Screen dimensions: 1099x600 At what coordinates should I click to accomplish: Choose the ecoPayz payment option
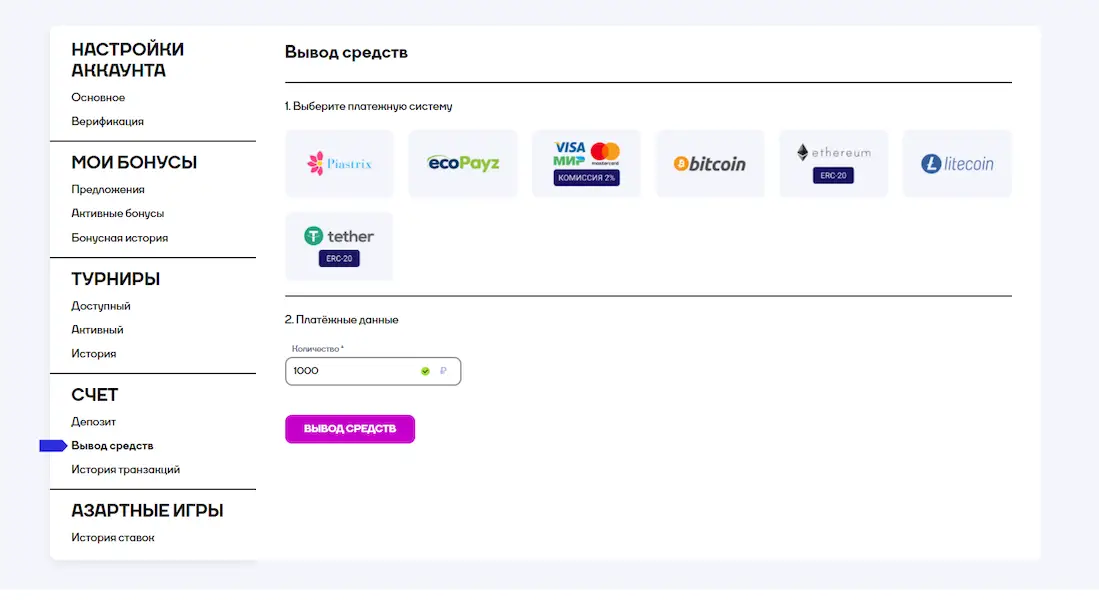coord(463,163)
